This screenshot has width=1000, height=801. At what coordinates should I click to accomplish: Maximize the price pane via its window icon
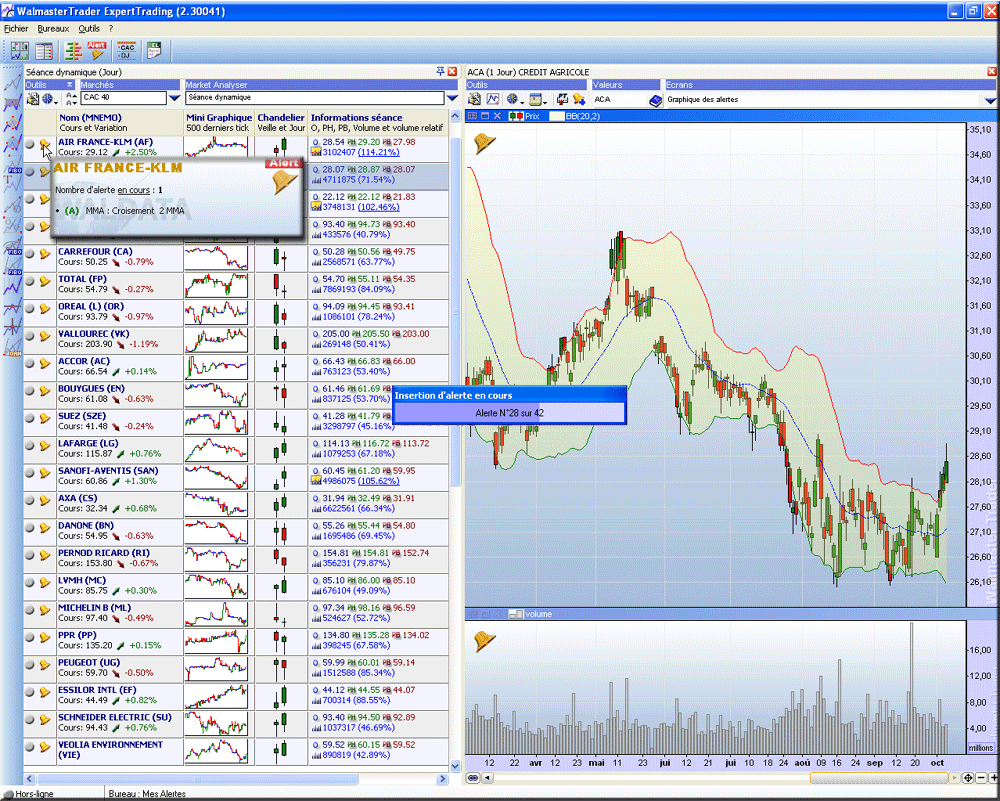pos(485,116)
